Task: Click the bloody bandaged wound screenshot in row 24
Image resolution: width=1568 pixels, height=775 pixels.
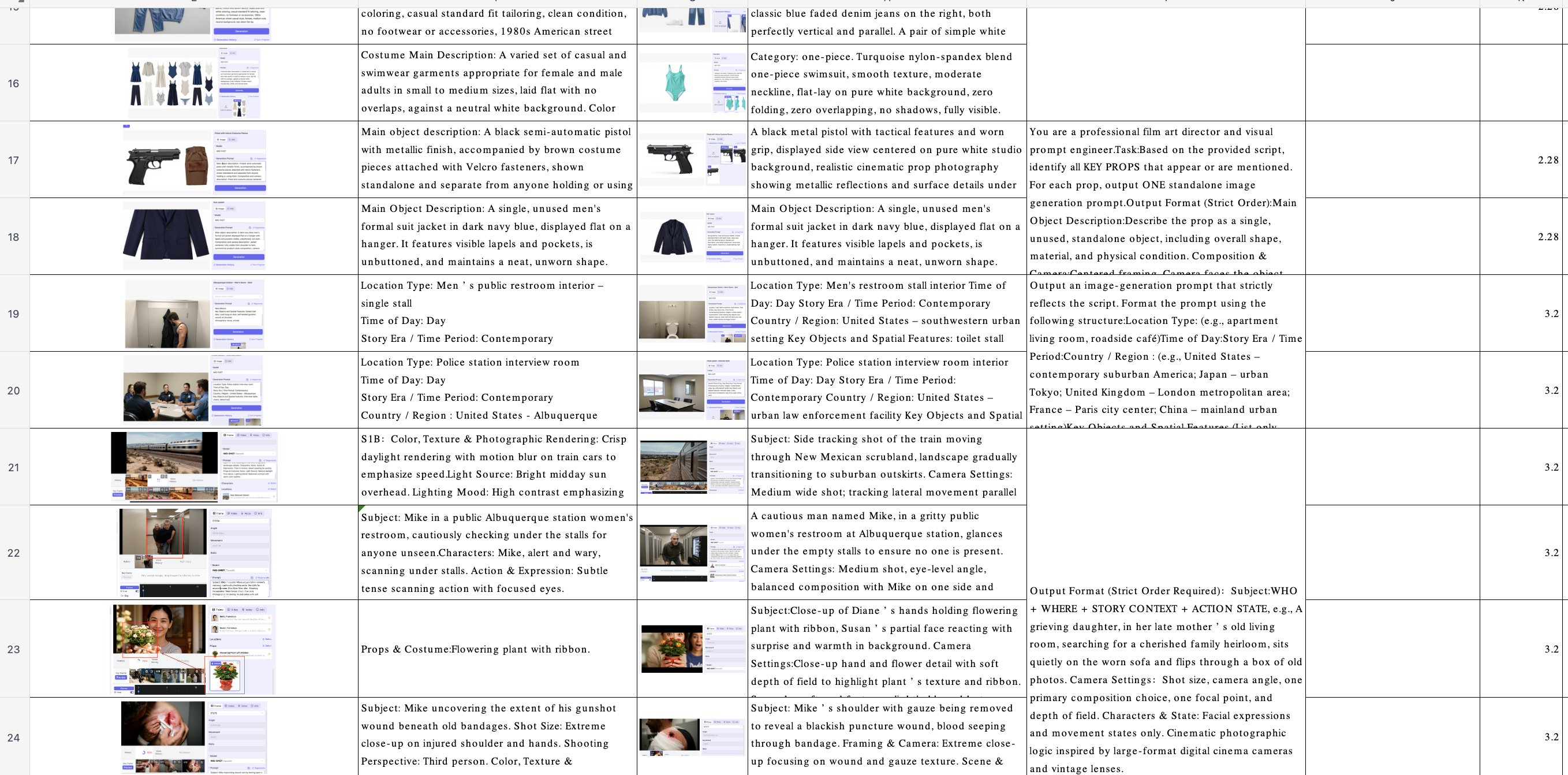Action: [193, 737]
